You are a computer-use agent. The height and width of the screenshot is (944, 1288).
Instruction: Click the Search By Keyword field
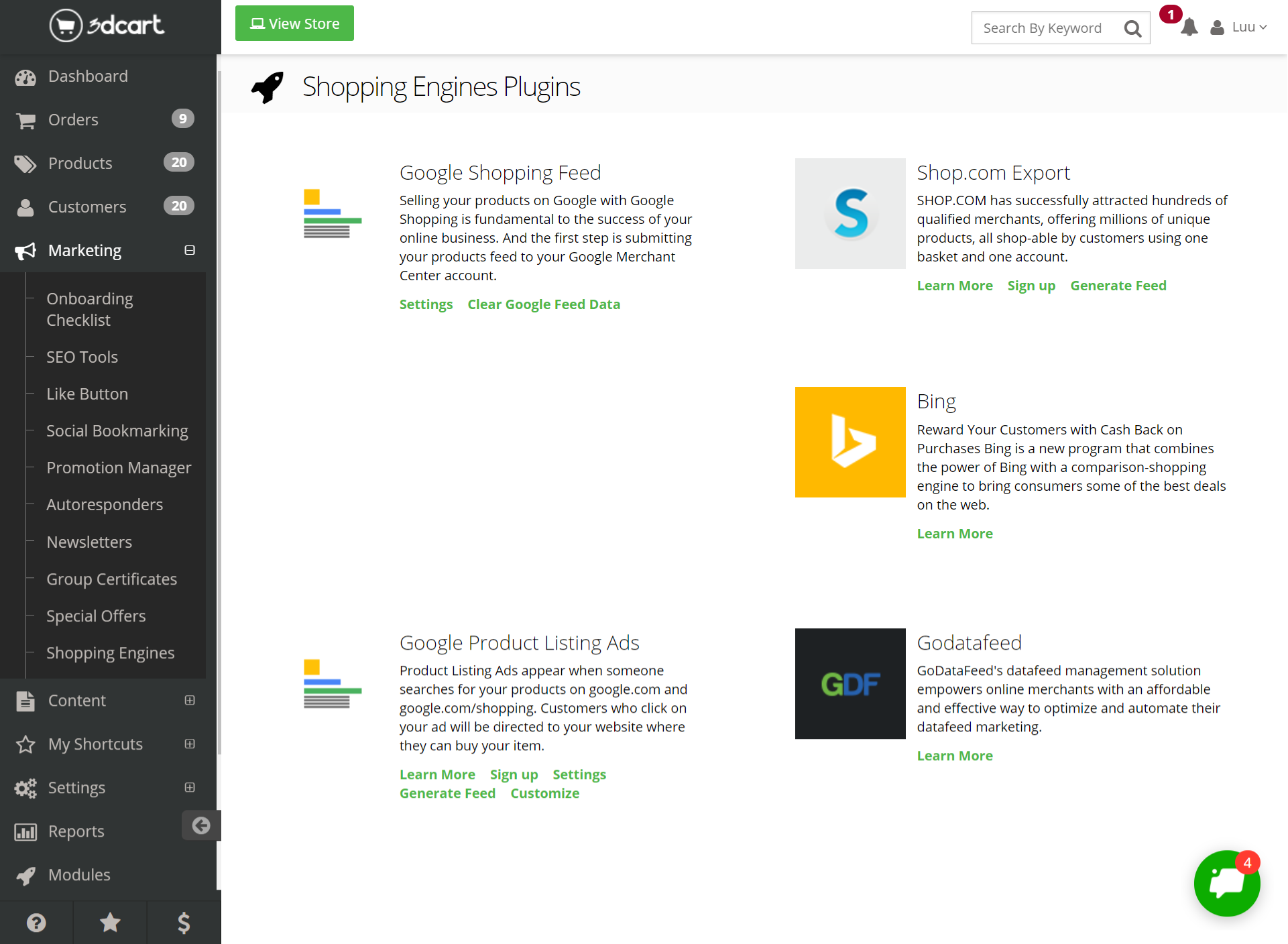pyautogui.click(x=1043, y=28)
